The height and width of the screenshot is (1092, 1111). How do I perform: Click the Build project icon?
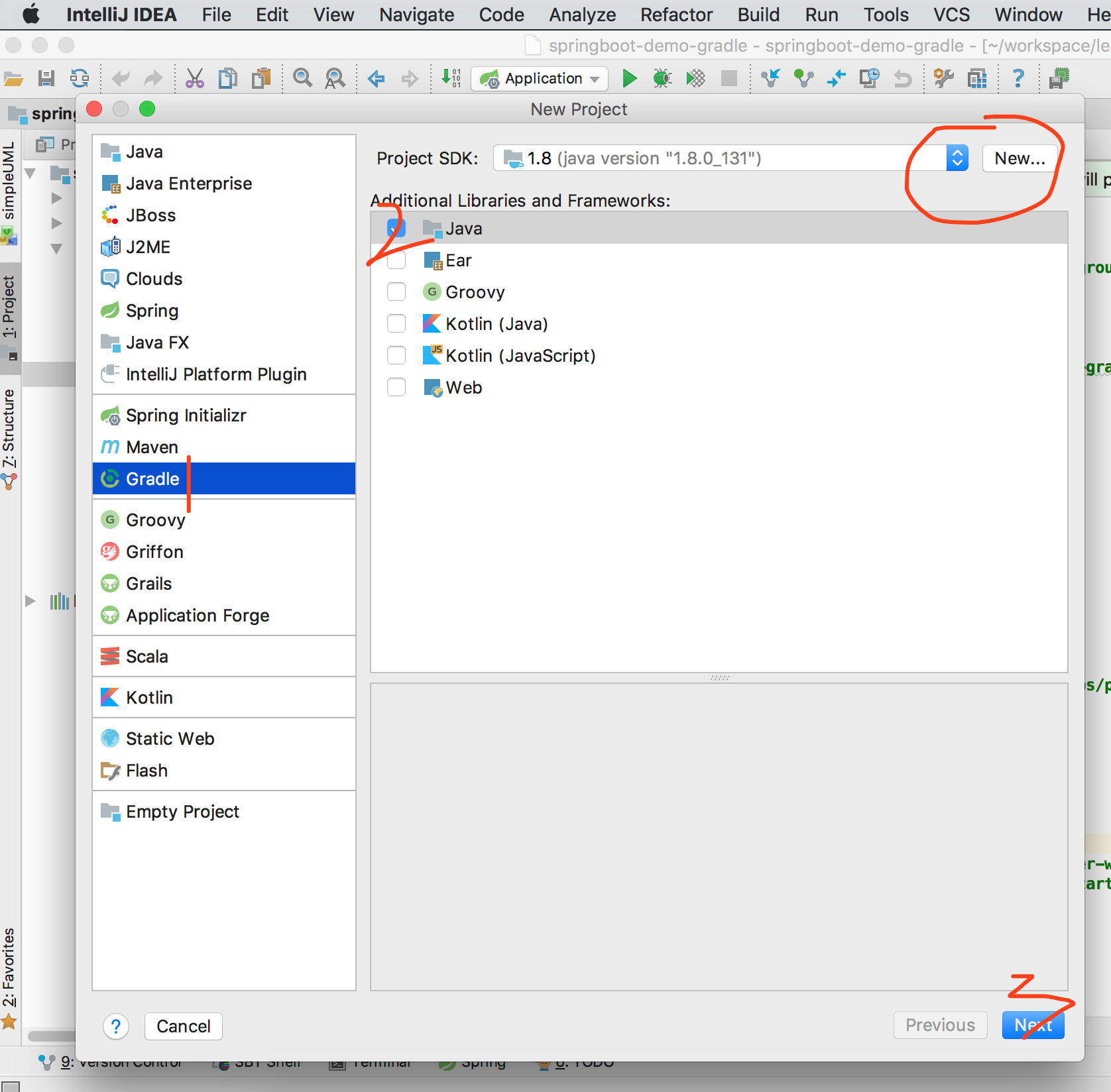pos(451,79)
